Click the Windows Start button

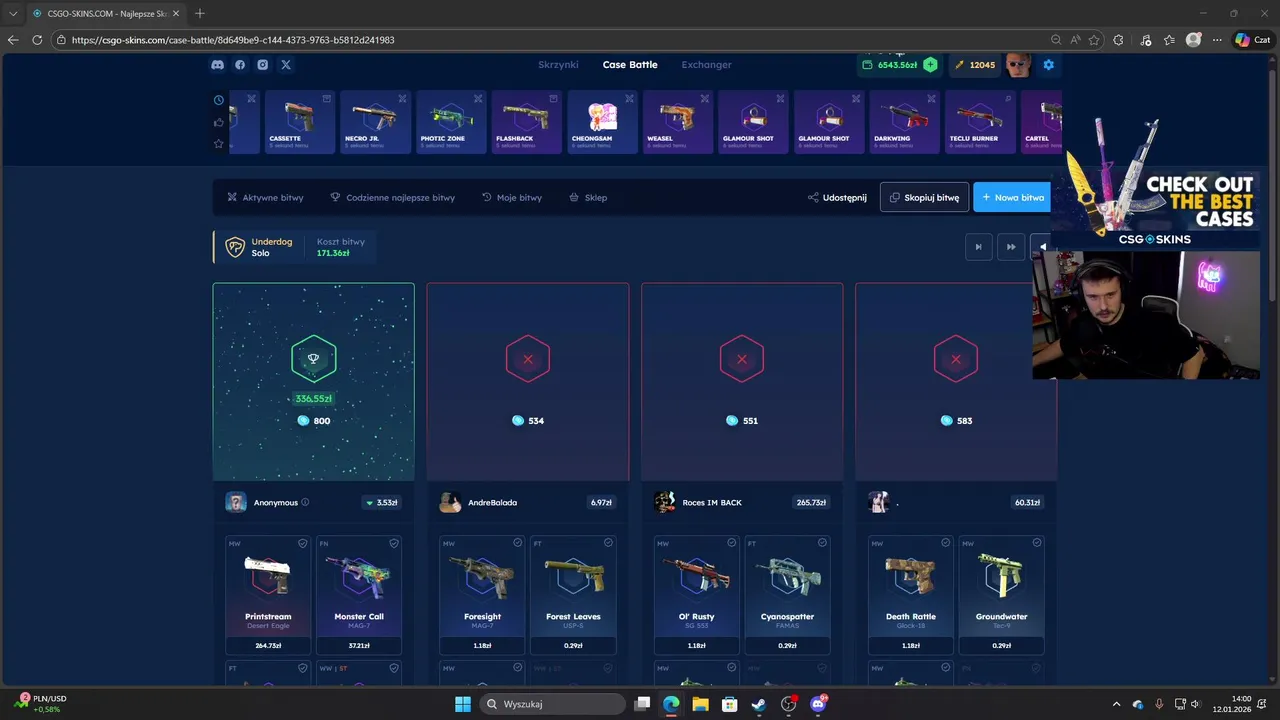463,704
